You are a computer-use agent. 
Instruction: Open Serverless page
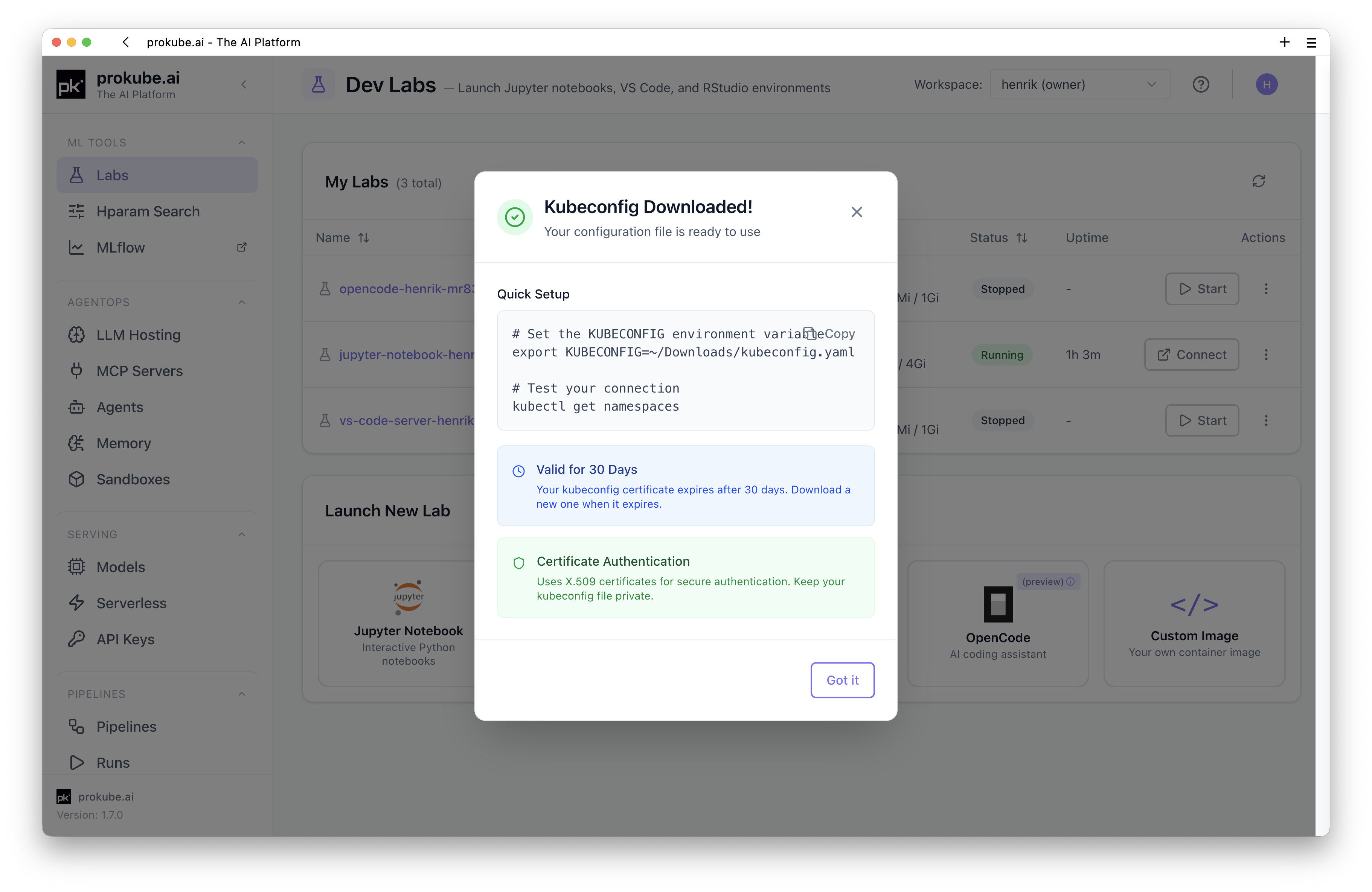tap(157, 603)
